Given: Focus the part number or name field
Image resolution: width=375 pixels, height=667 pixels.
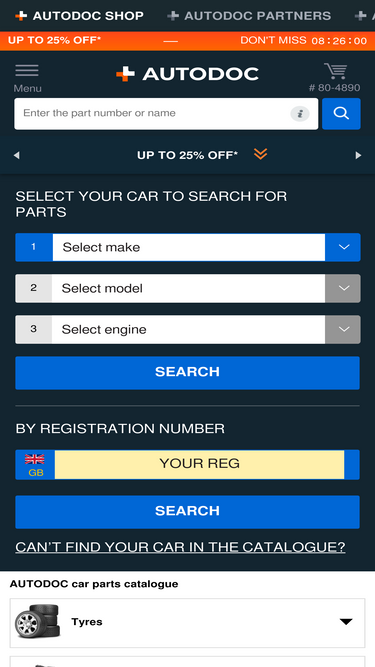Looking at the screenshot, I should 153,114.
